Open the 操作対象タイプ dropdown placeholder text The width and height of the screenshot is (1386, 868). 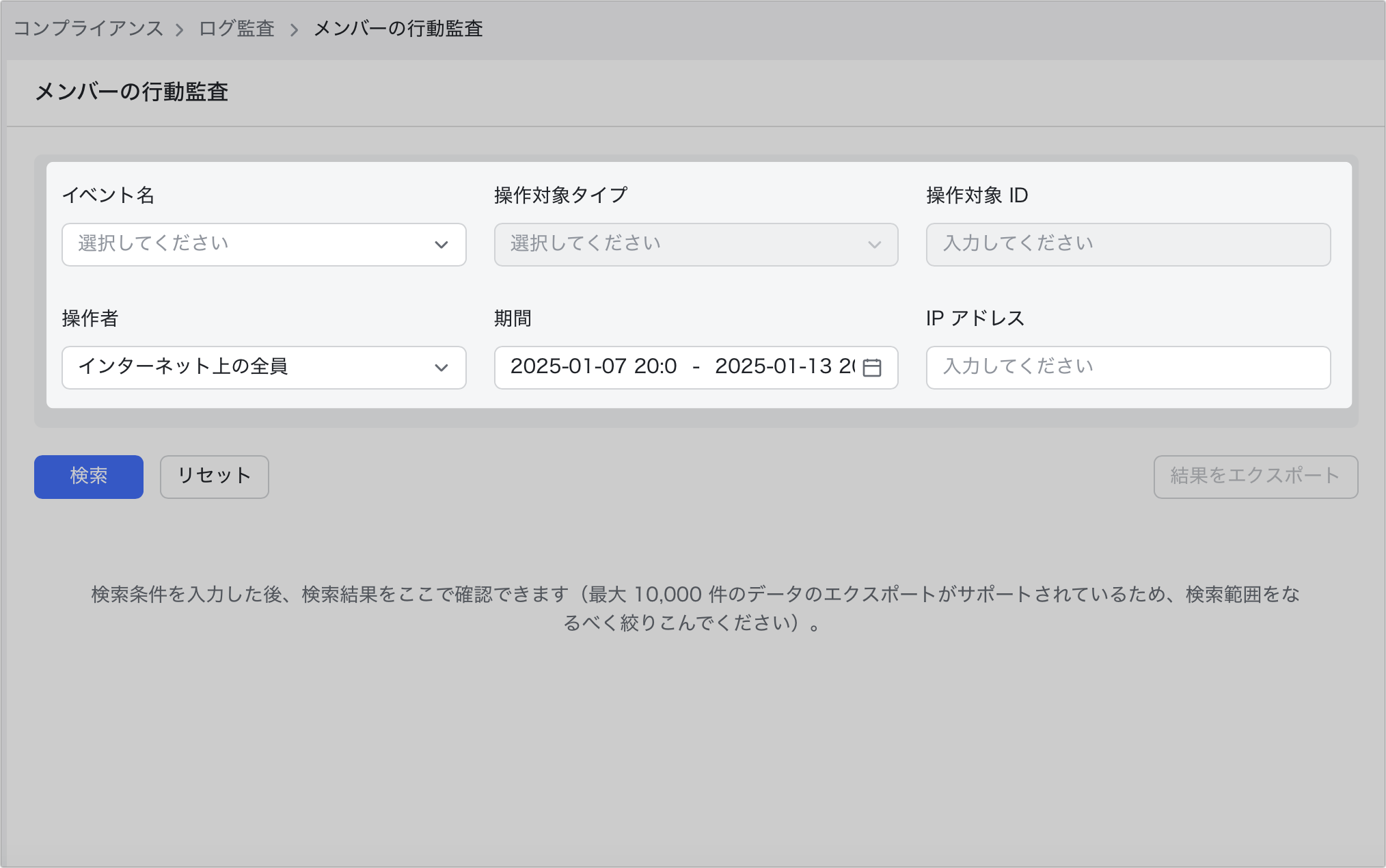(x=585, y=244)
